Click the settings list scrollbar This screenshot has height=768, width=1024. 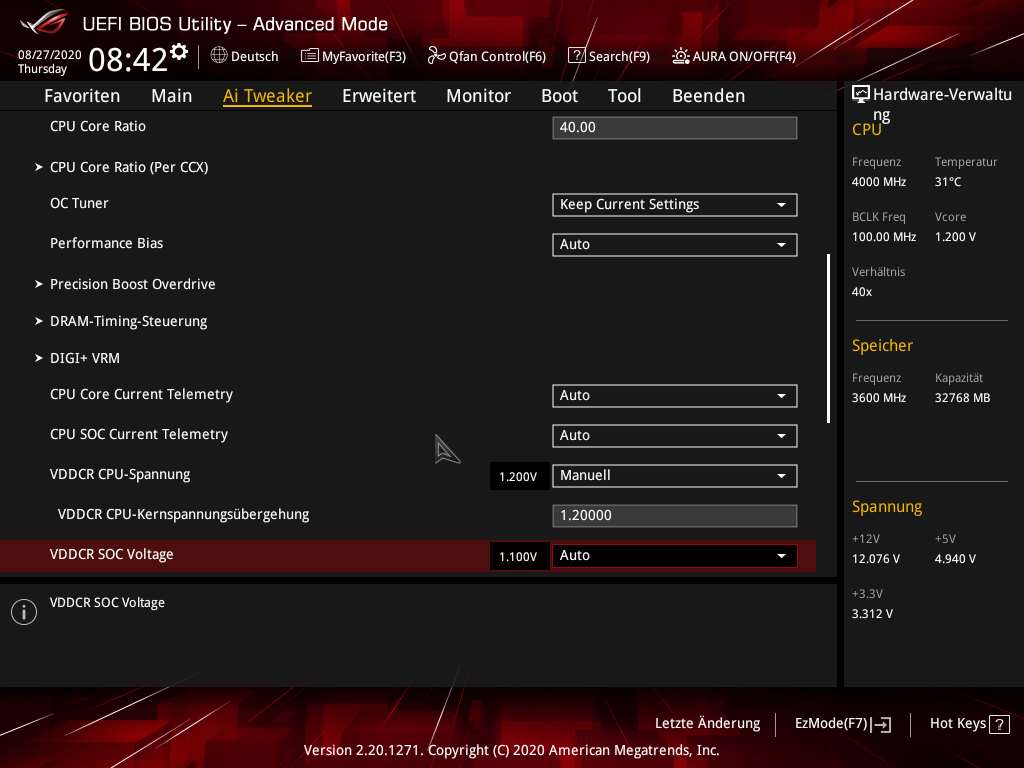[x=828, y=338]
